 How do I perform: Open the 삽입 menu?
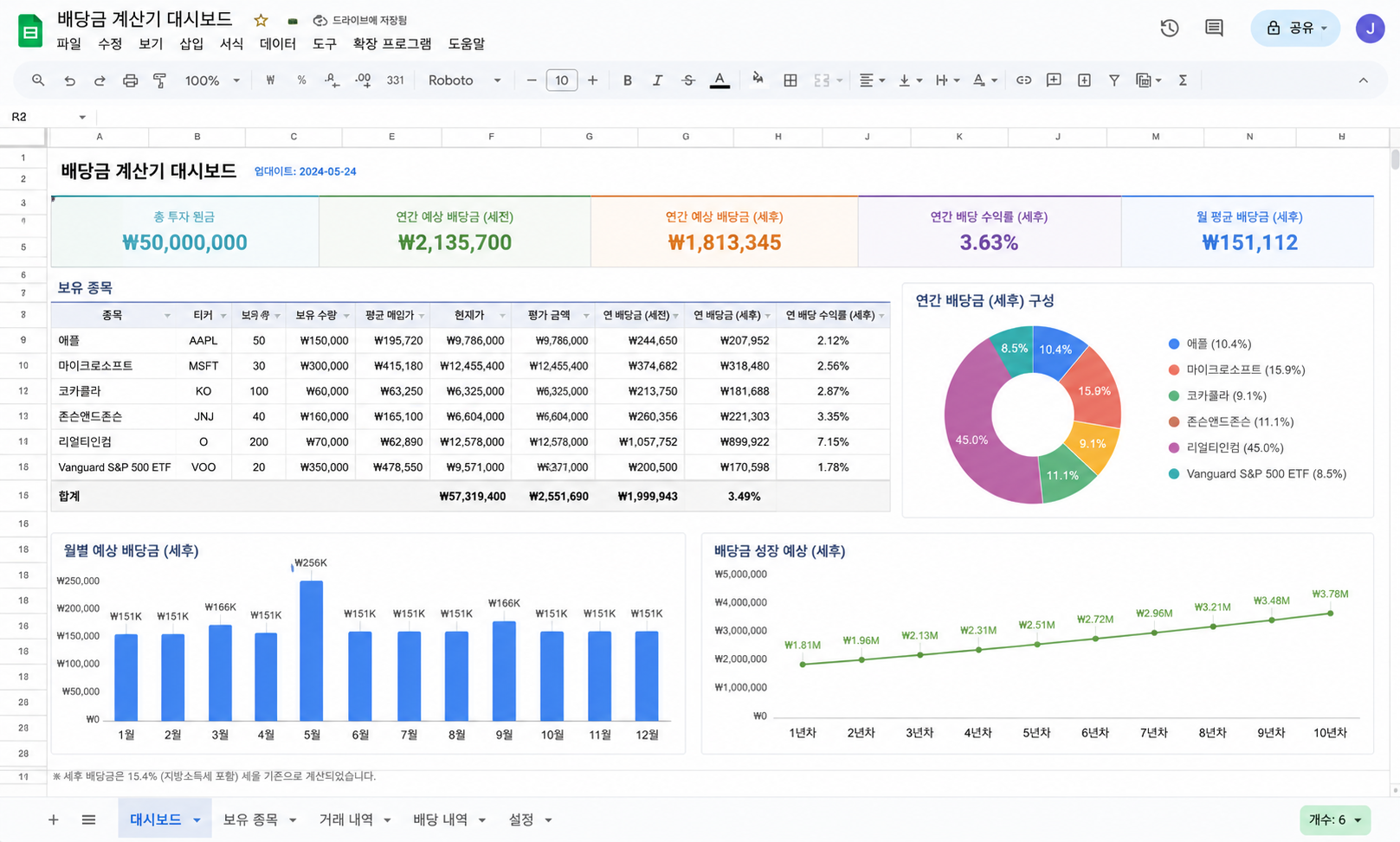[191, 44]
